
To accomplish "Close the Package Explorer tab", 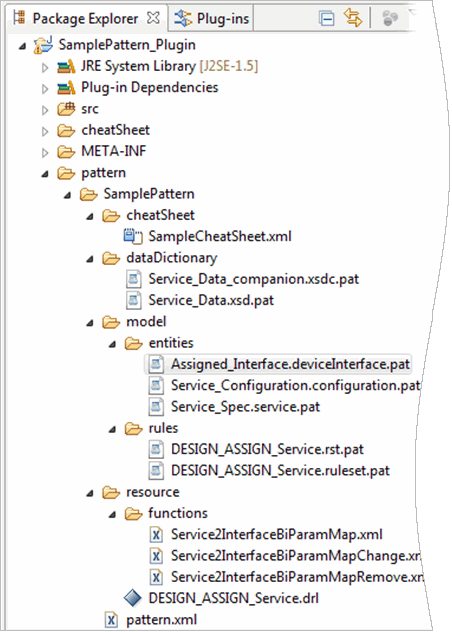I will pyautogui.click(x=153, y=18).
